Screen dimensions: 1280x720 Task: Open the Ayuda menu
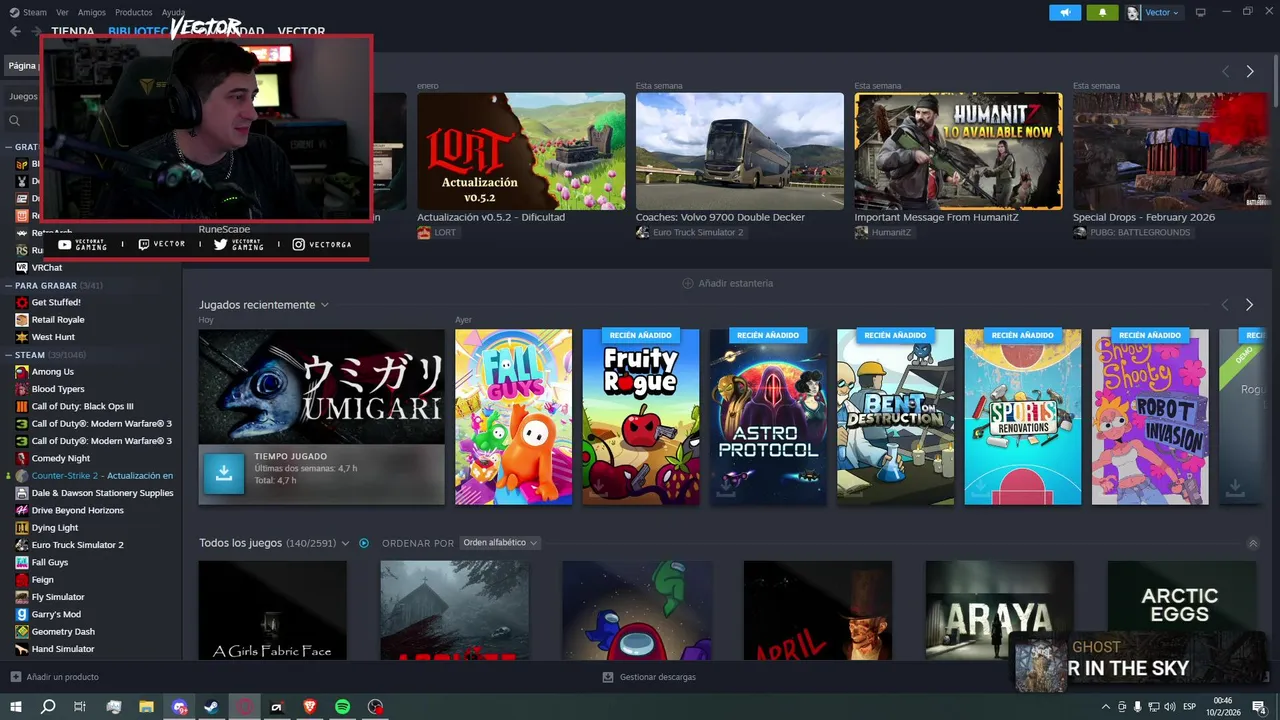click(173, 12)
